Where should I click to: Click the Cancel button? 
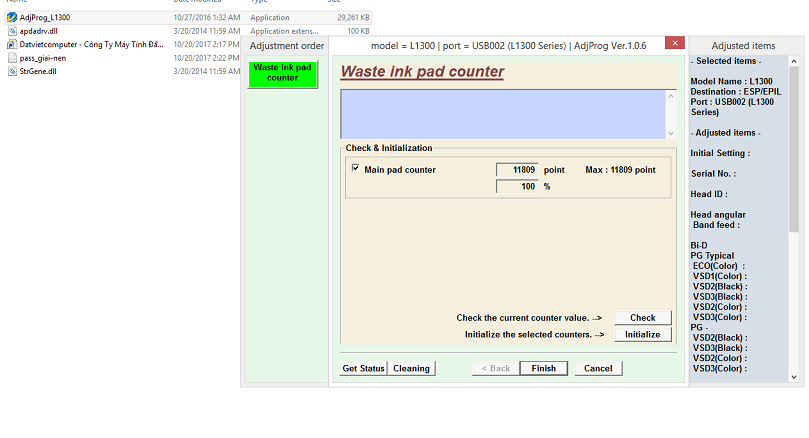[x=598, y=368]
